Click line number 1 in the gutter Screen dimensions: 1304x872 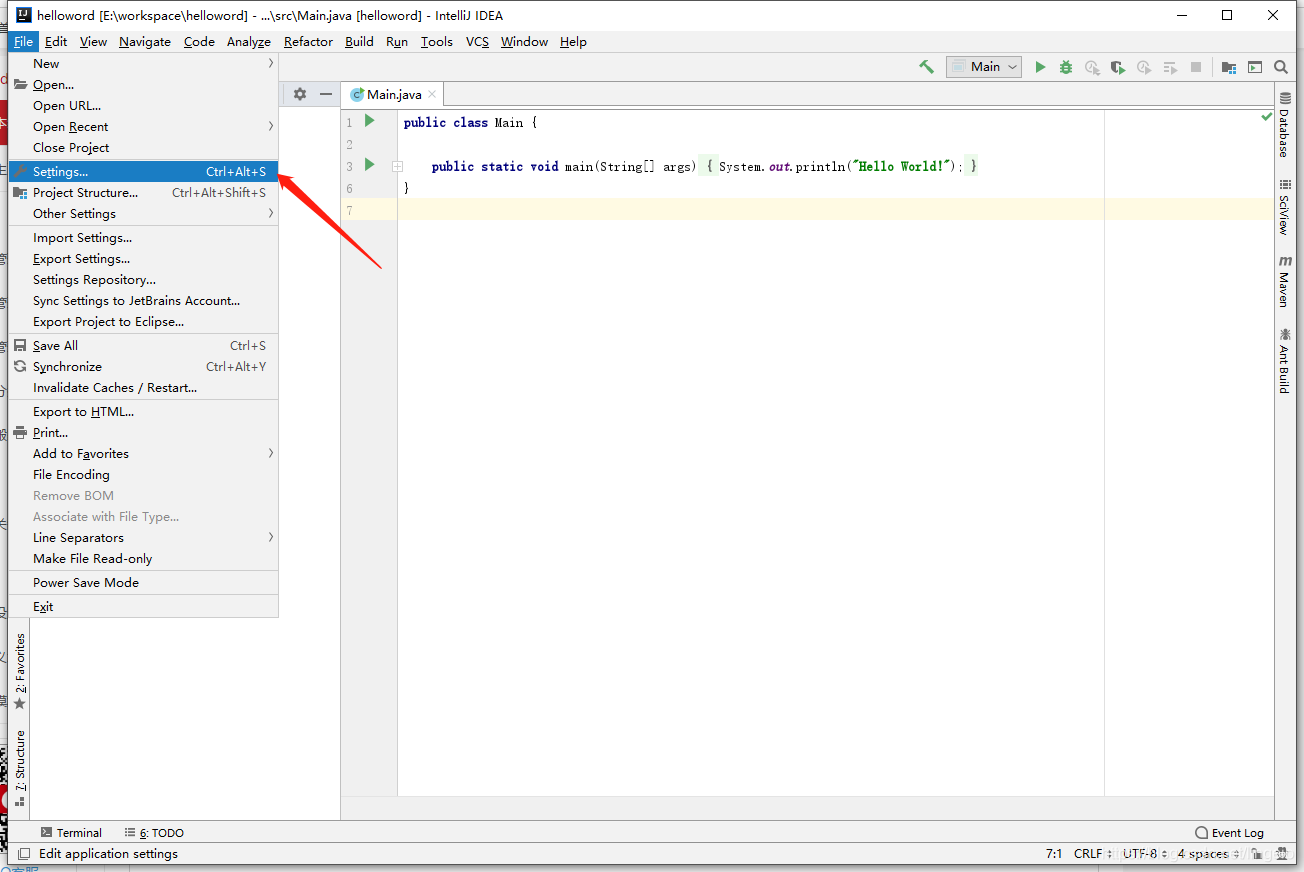coord(349,122)
